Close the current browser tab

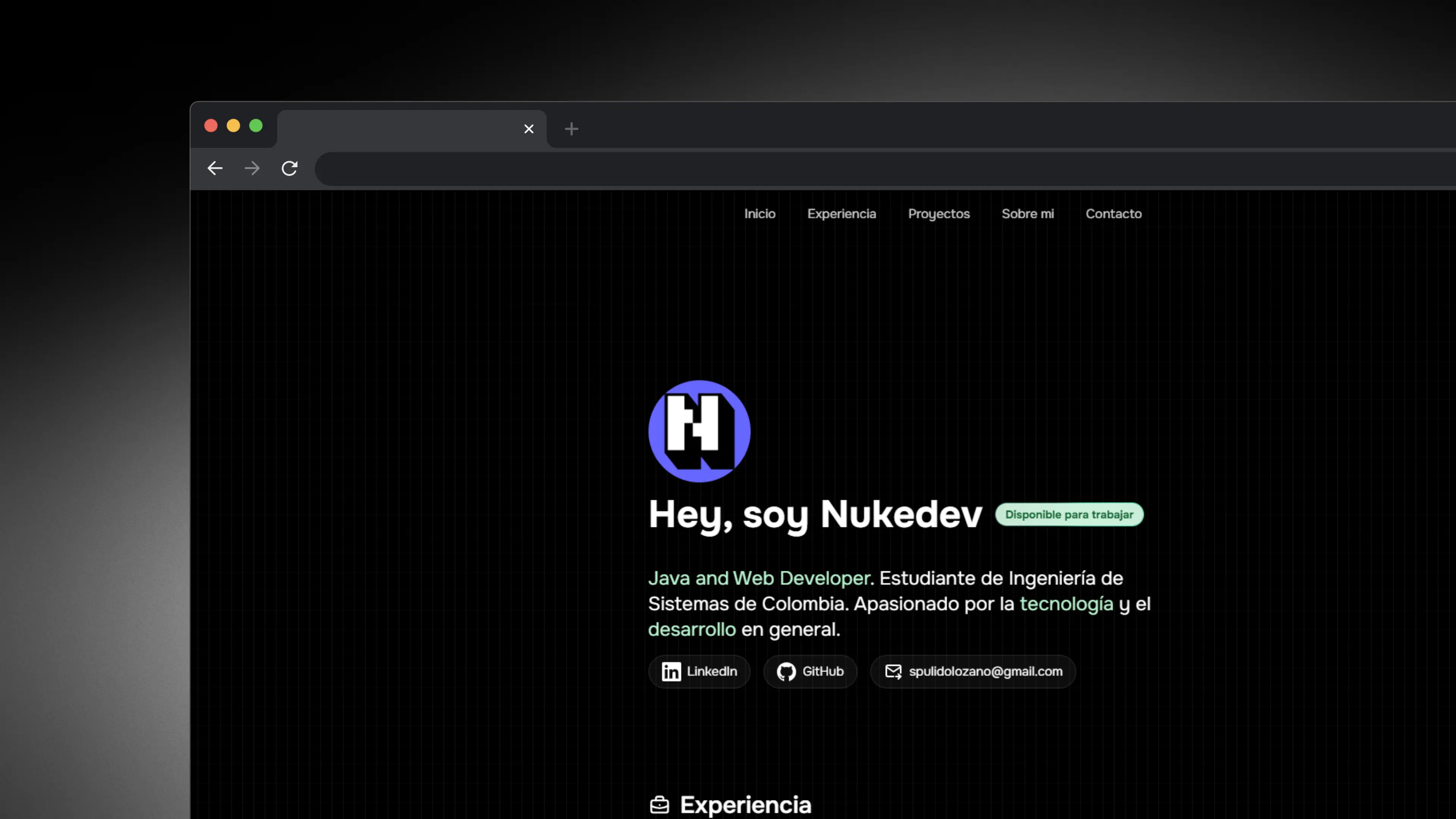point(529,129)
